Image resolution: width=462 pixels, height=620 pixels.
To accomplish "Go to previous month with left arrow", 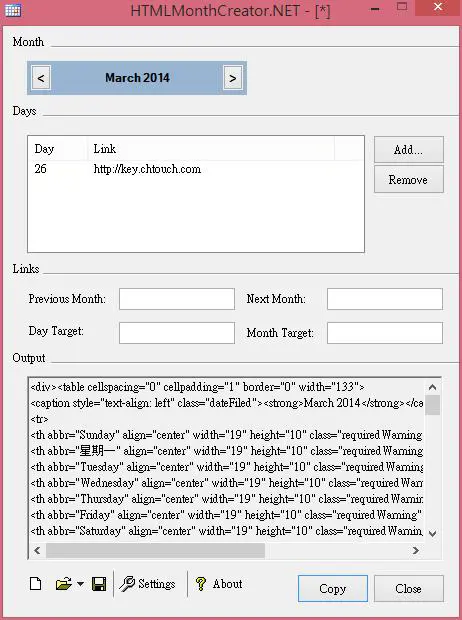I will (41, 78).
